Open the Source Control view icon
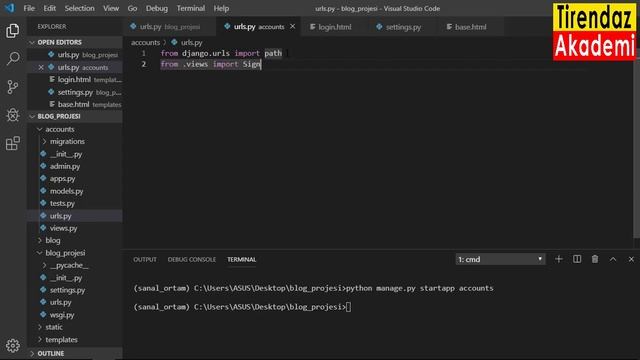 point(13,87)
